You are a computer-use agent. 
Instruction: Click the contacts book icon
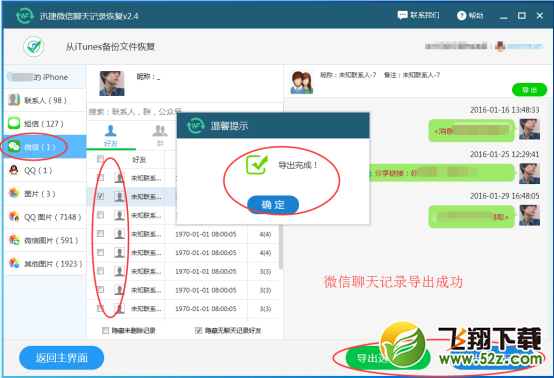coord(14,100)
